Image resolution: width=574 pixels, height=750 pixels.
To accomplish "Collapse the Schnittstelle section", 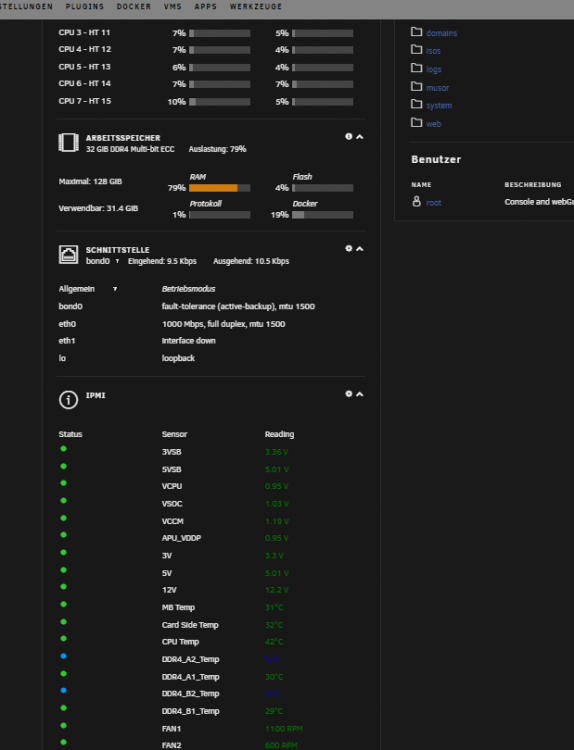I will [x=360, y=249].
